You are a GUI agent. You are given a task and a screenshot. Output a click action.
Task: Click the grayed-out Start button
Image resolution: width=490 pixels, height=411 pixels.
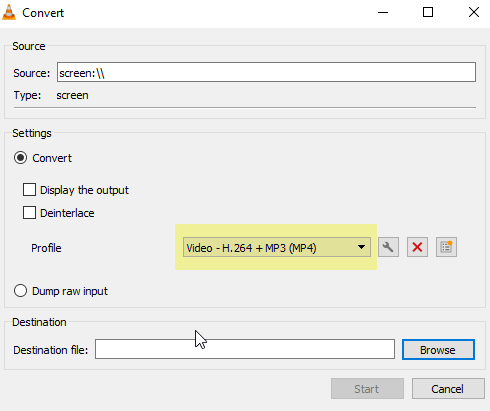367,389
